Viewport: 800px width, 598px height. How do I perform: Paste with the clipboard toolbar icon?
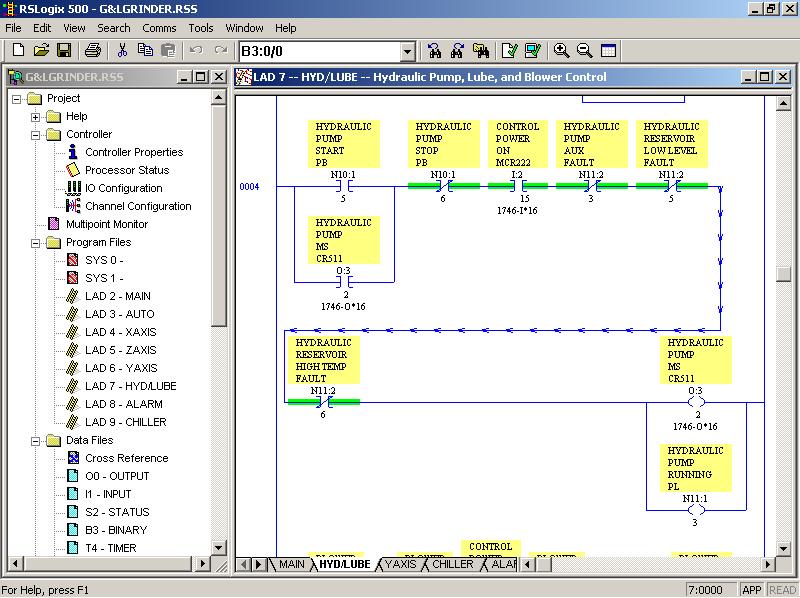[x=168, y=50]
